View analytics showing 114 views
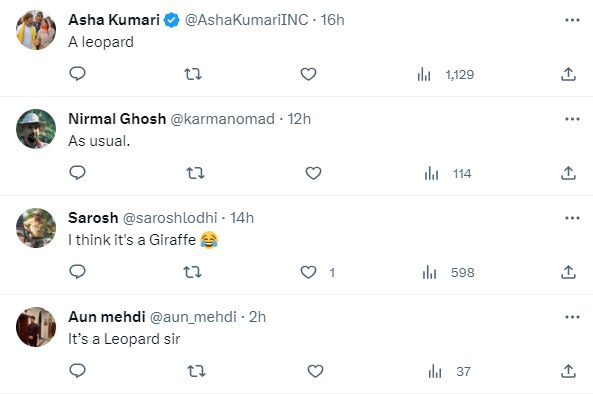593x394 pixels. (x=448, y=174)
